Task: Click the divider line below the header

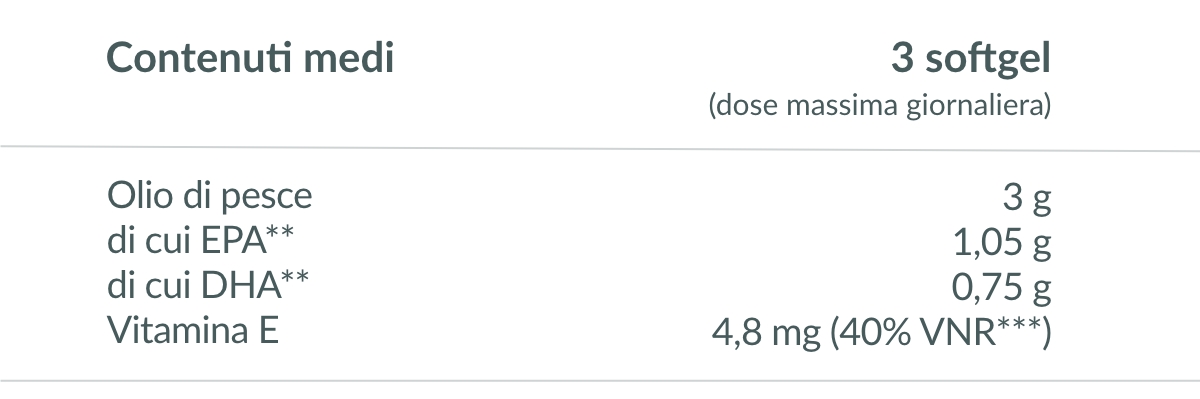Action: (x=600, y=149)
